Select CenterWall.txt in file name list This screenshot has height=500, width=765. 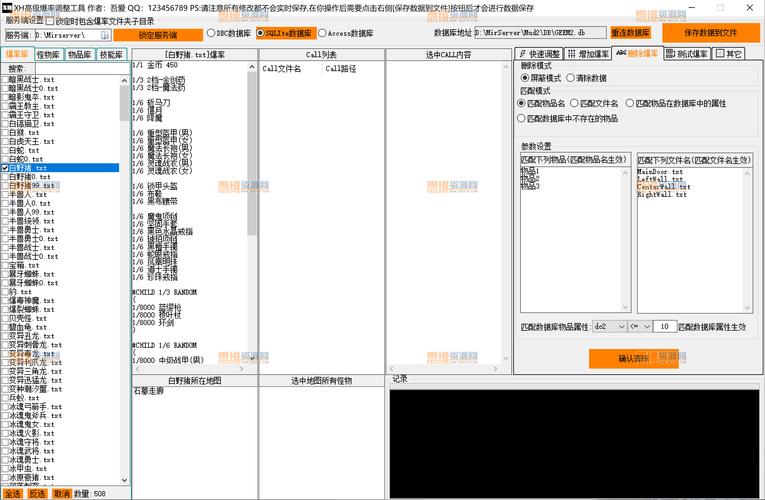pos(664,187)
